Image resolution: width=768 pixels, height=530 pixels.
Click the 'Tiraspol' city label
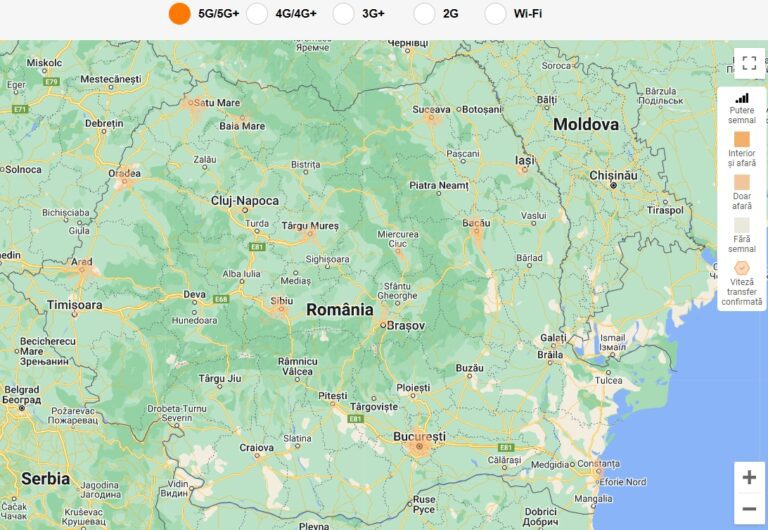tap(665, 210)
